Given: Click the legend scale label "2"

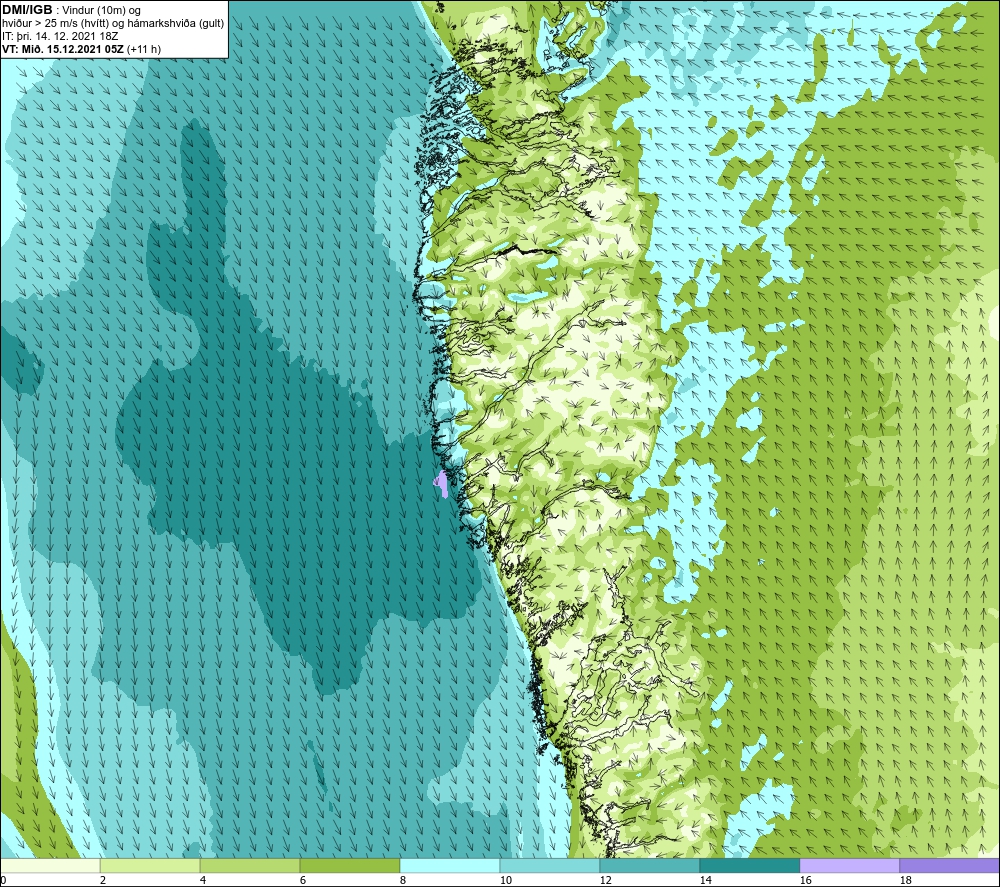Looking at the screenshot, I should pos(103,880).
